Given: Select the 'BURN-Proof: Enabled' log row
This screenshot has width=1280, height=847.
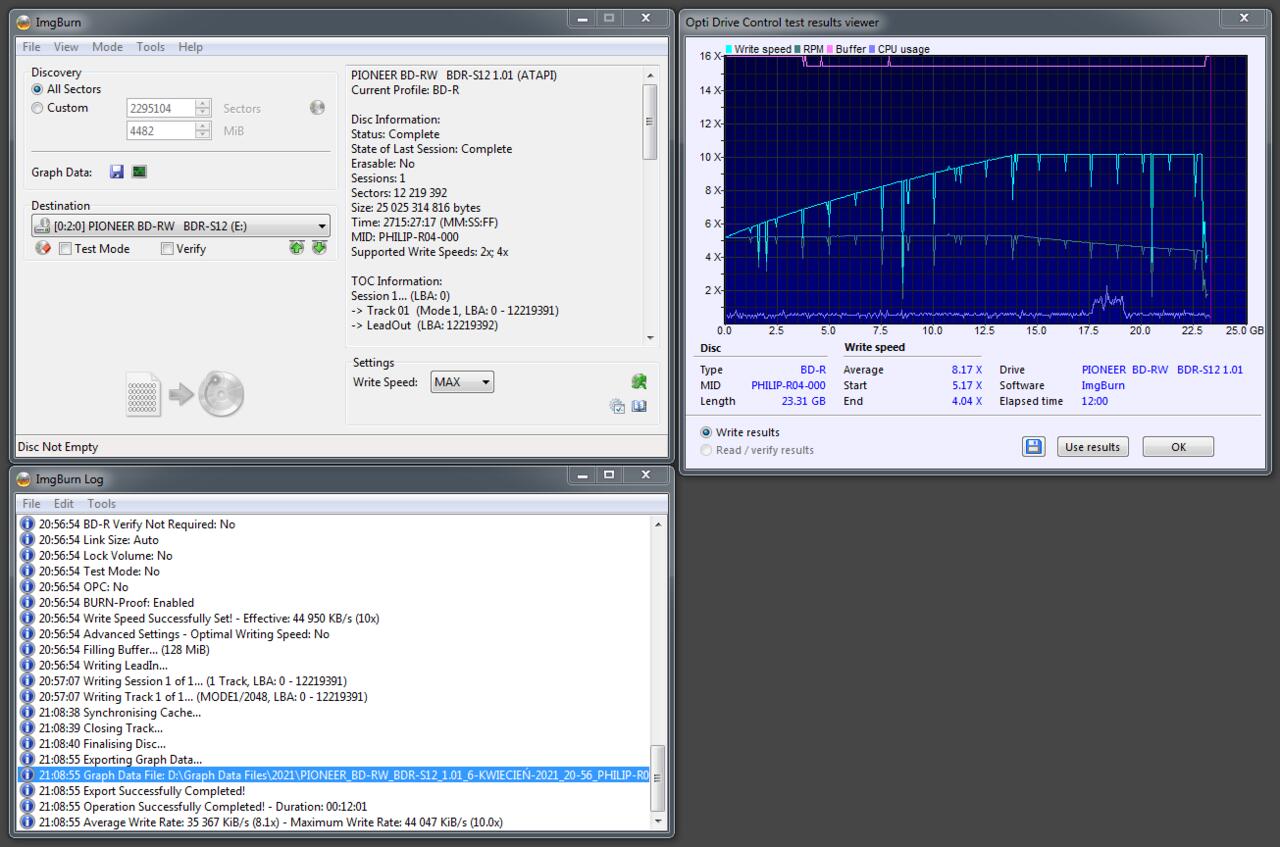Looking at the screenshot, I should pyautogui.click(x=335, y=602).
